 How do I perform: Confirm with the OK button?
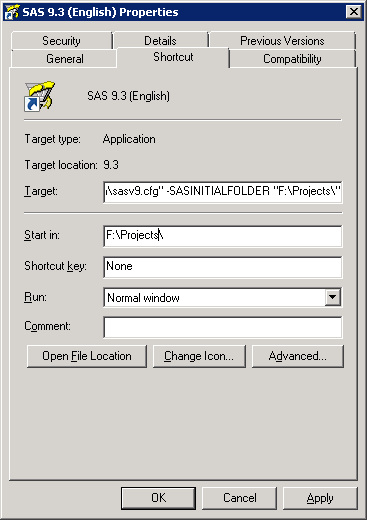[x=158, y=498]
